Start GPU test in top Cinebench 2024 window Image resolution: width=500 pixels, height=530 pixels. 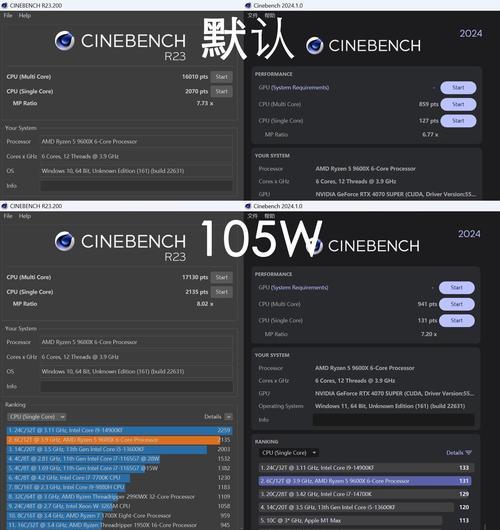point(458,88)
